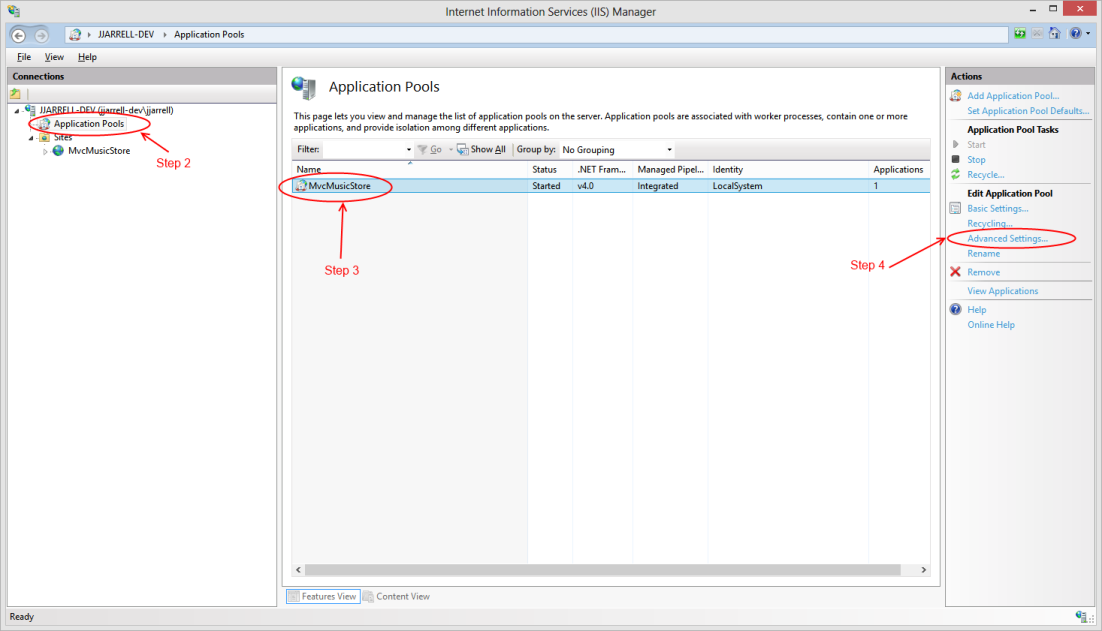Viewport: 1102px width, 631px height.
Task: Click the Features View tab icon
Action: click(x=294, y=597)
